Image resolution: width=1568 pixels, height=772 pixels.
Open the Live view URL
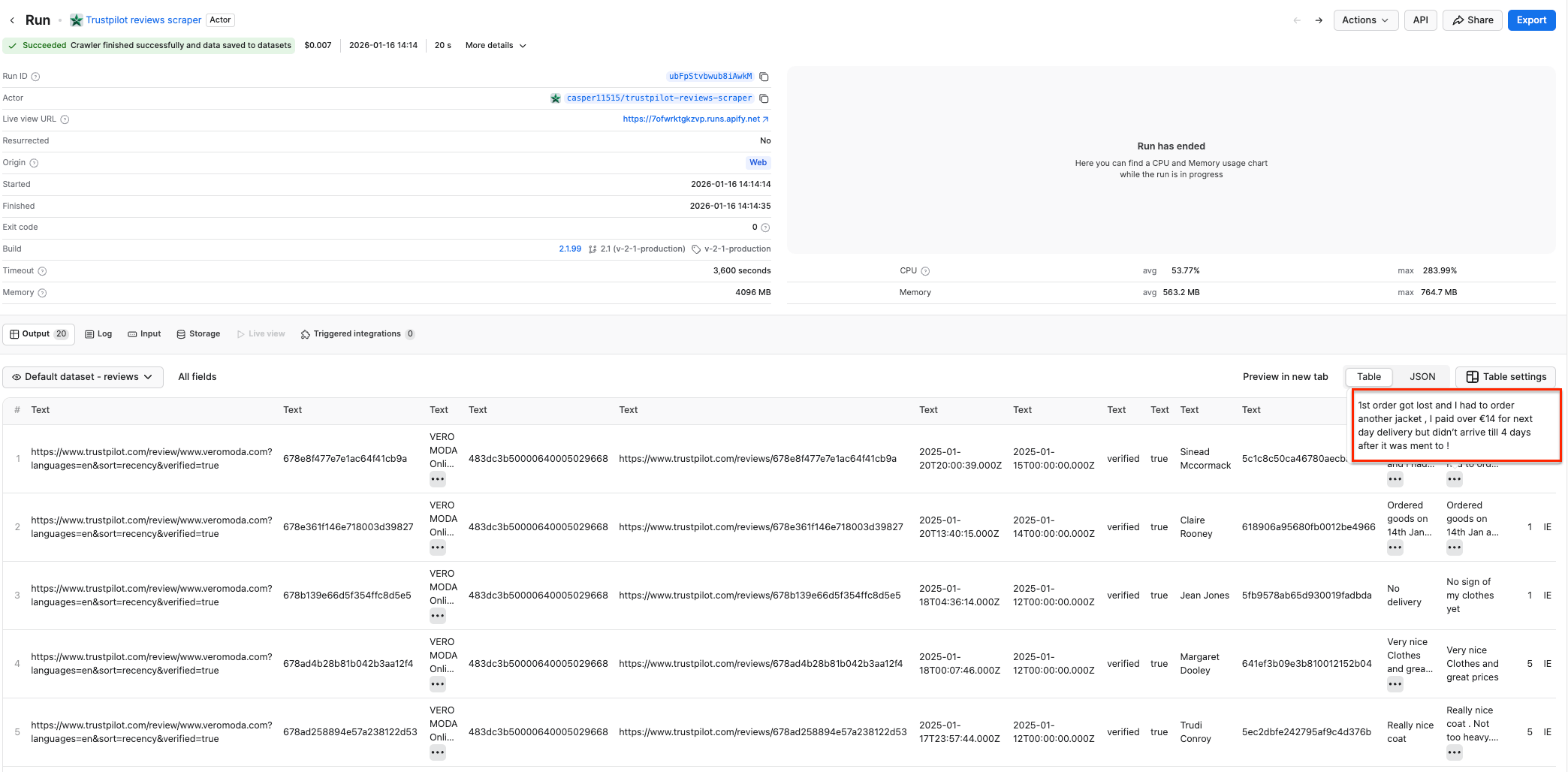[x=691, y=119]
